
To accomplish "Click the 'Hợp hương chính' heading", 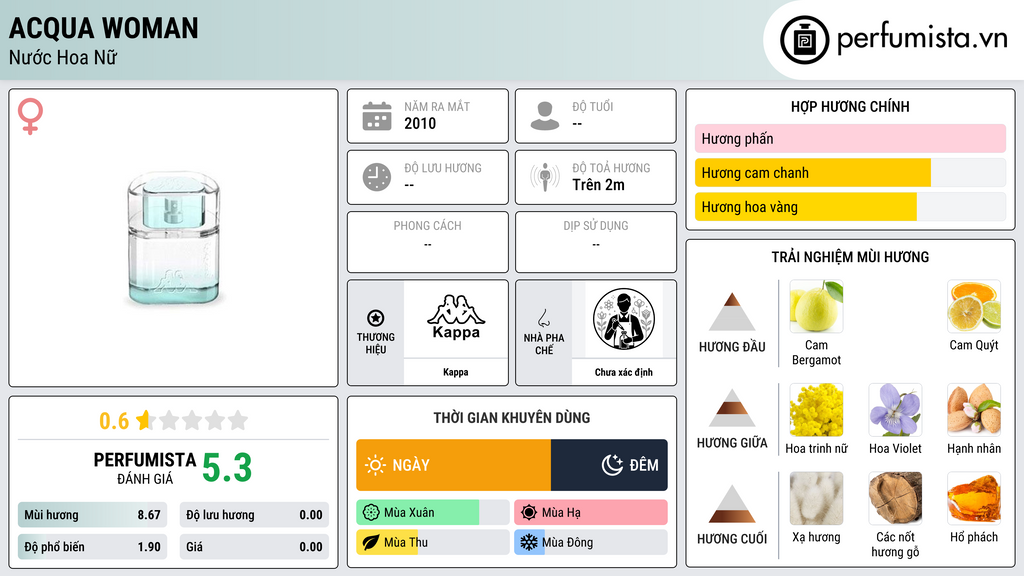I will click(x=850, y=106).
